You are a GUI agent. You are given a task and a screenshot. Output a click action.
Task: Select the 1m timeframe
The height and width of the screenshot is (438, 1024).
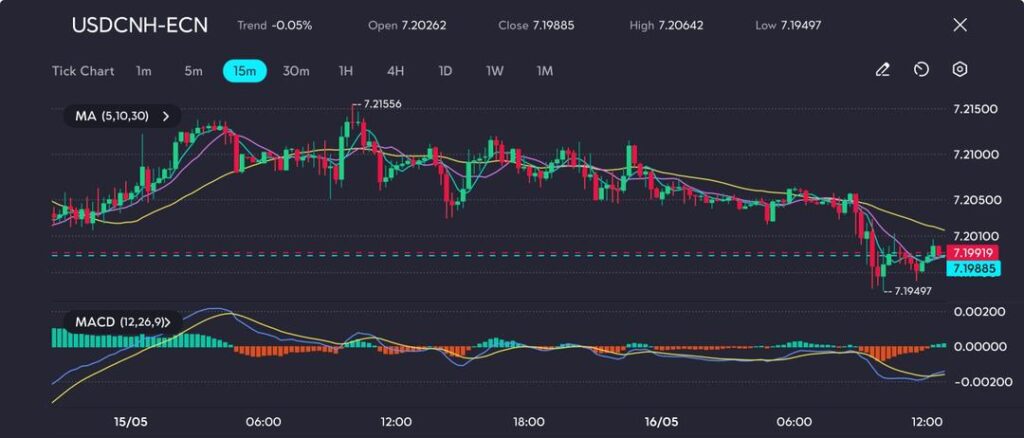144,71
